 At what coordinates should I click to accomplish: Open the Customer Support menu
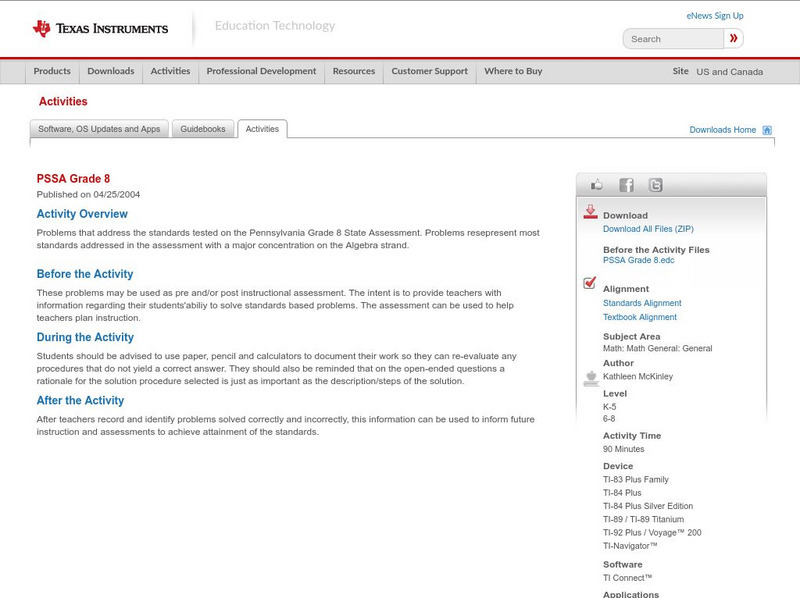tap(430, 71)
